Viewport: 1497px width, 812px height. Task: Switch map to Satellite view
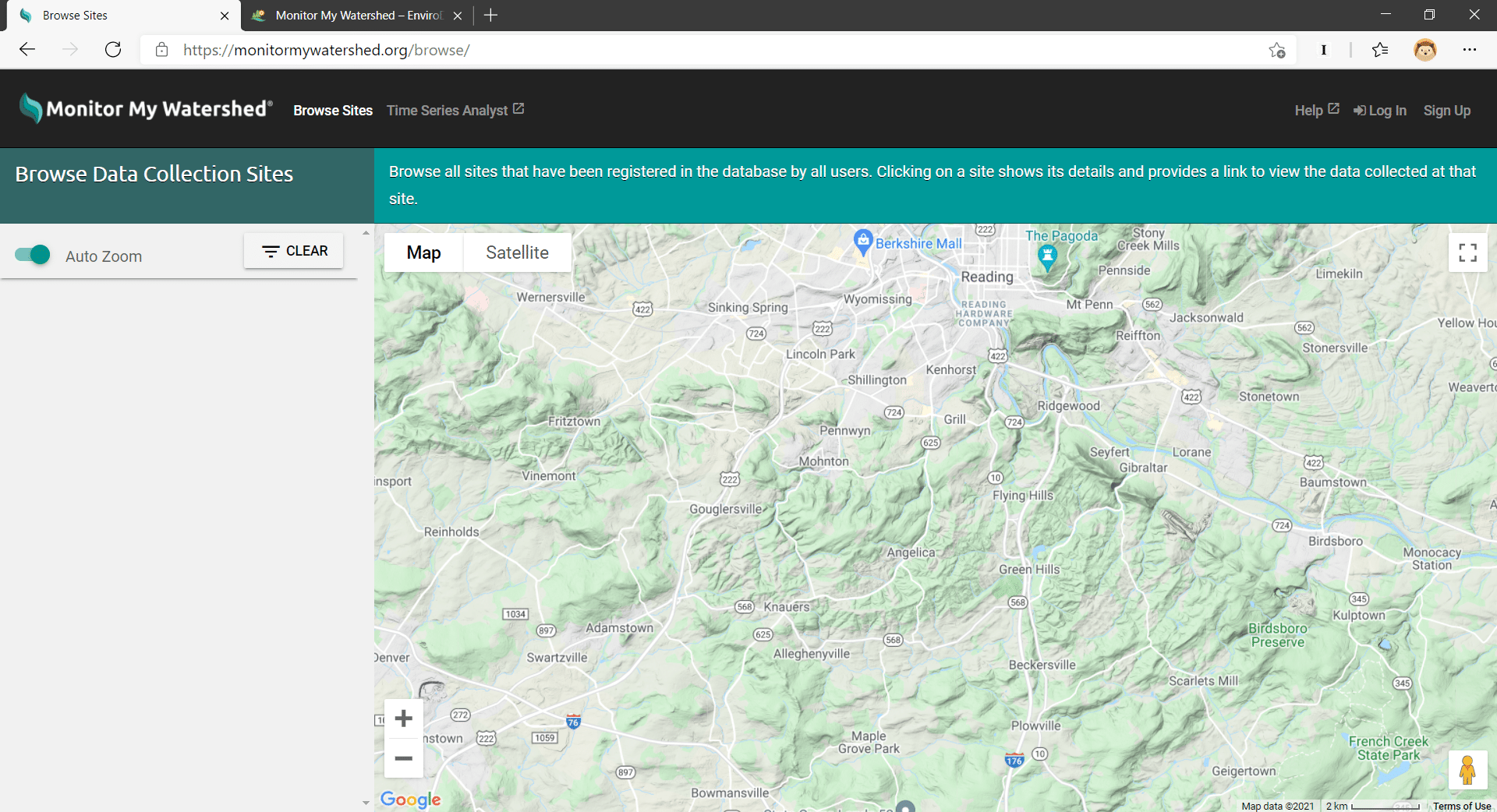(x=517, y=252)
